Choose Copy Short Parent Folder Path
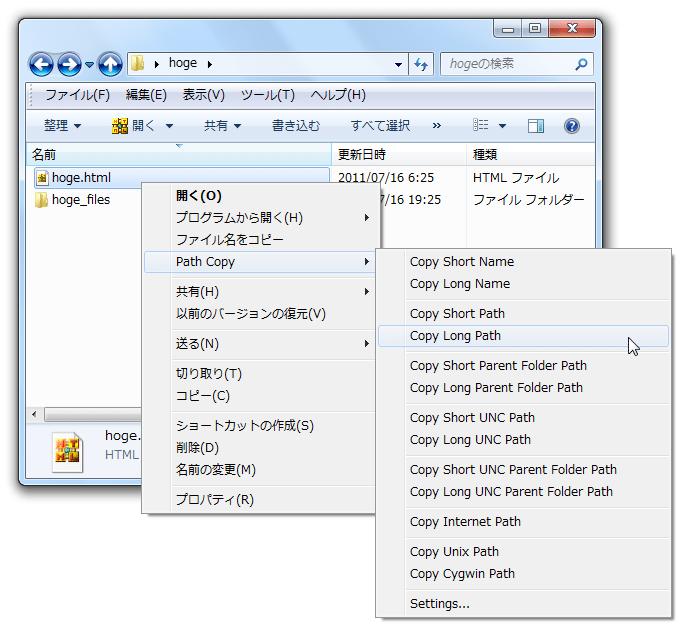 click(523, 366)
